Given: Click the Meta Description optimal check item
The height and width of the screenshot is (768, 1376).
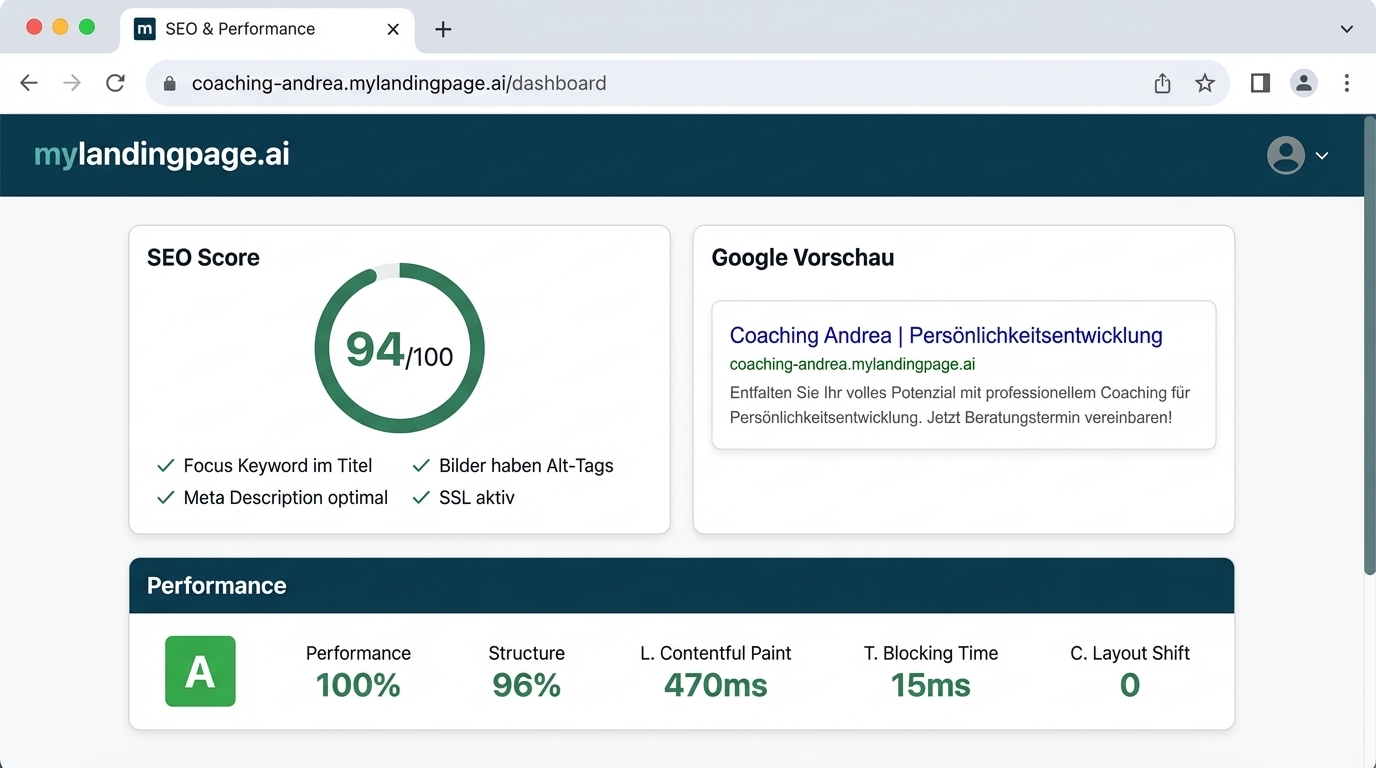Looking at the screenshot, I should (x=272, y=498).
